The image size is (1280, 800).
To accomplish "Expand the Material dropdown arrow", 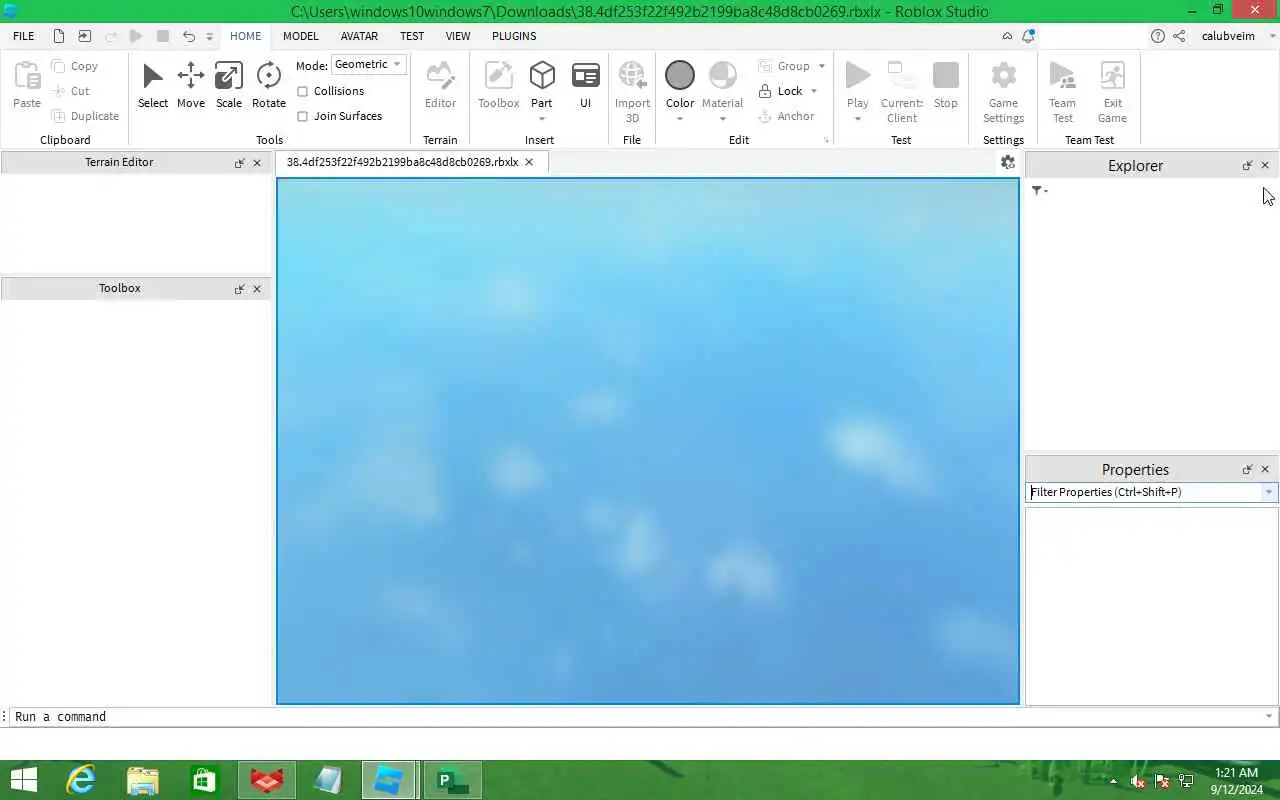I will [x=722, y=119].
